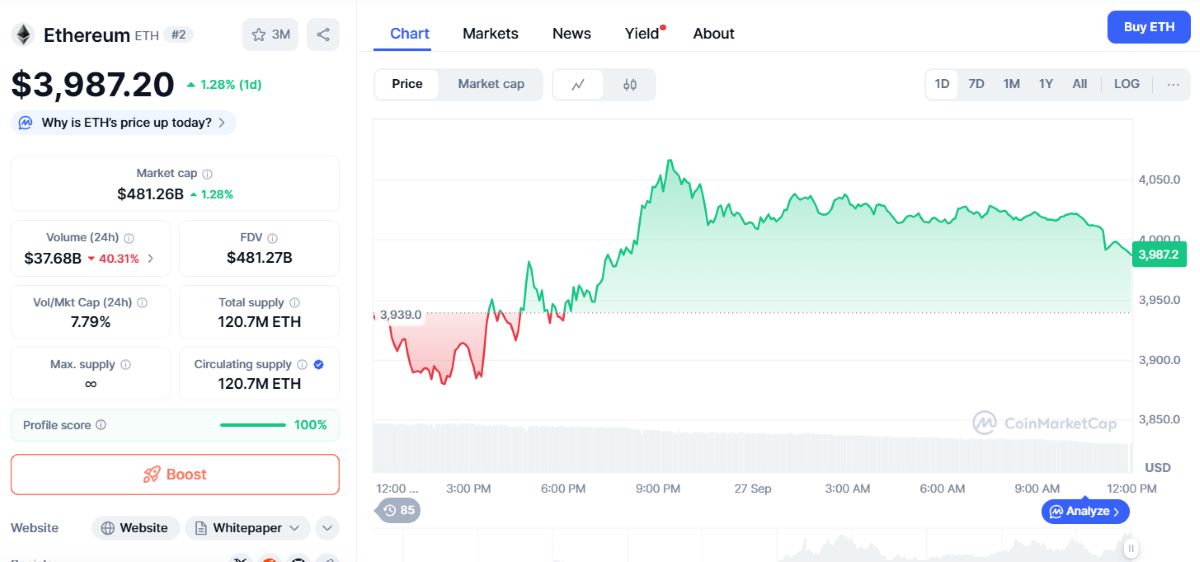Click the Boost button
The width and height of the screenshot is (1200, 562).
pyautogui.click(x=175, y=474)
